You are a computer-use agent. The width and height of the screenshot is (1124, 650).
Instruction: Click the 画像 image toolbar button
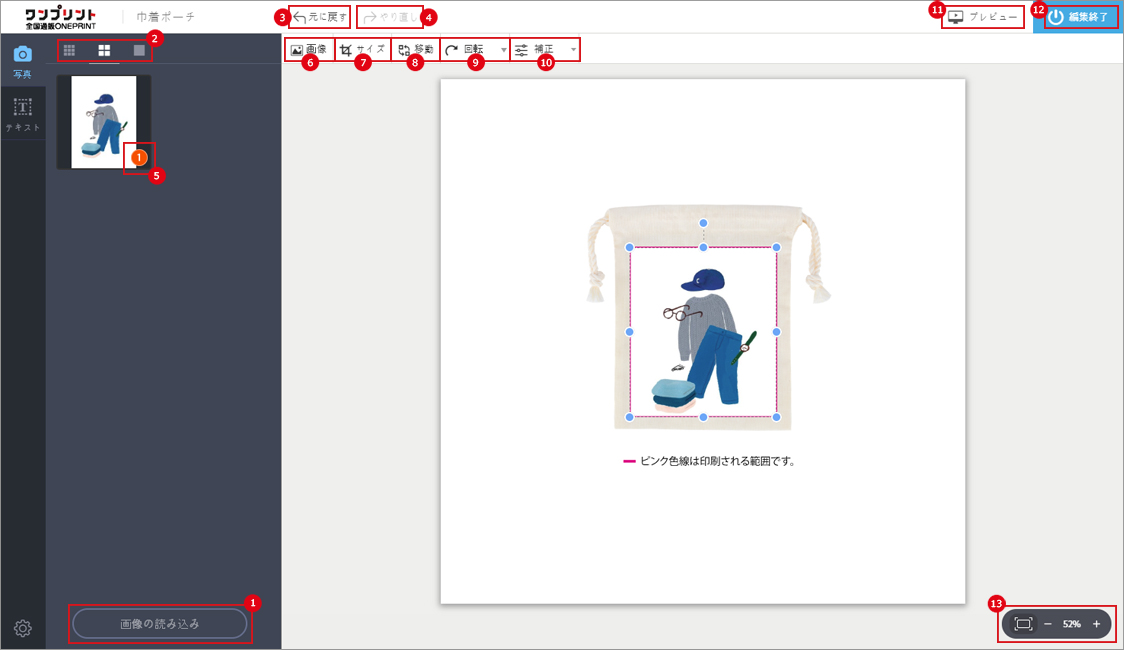pyautogui.click(x=309, y=49)
